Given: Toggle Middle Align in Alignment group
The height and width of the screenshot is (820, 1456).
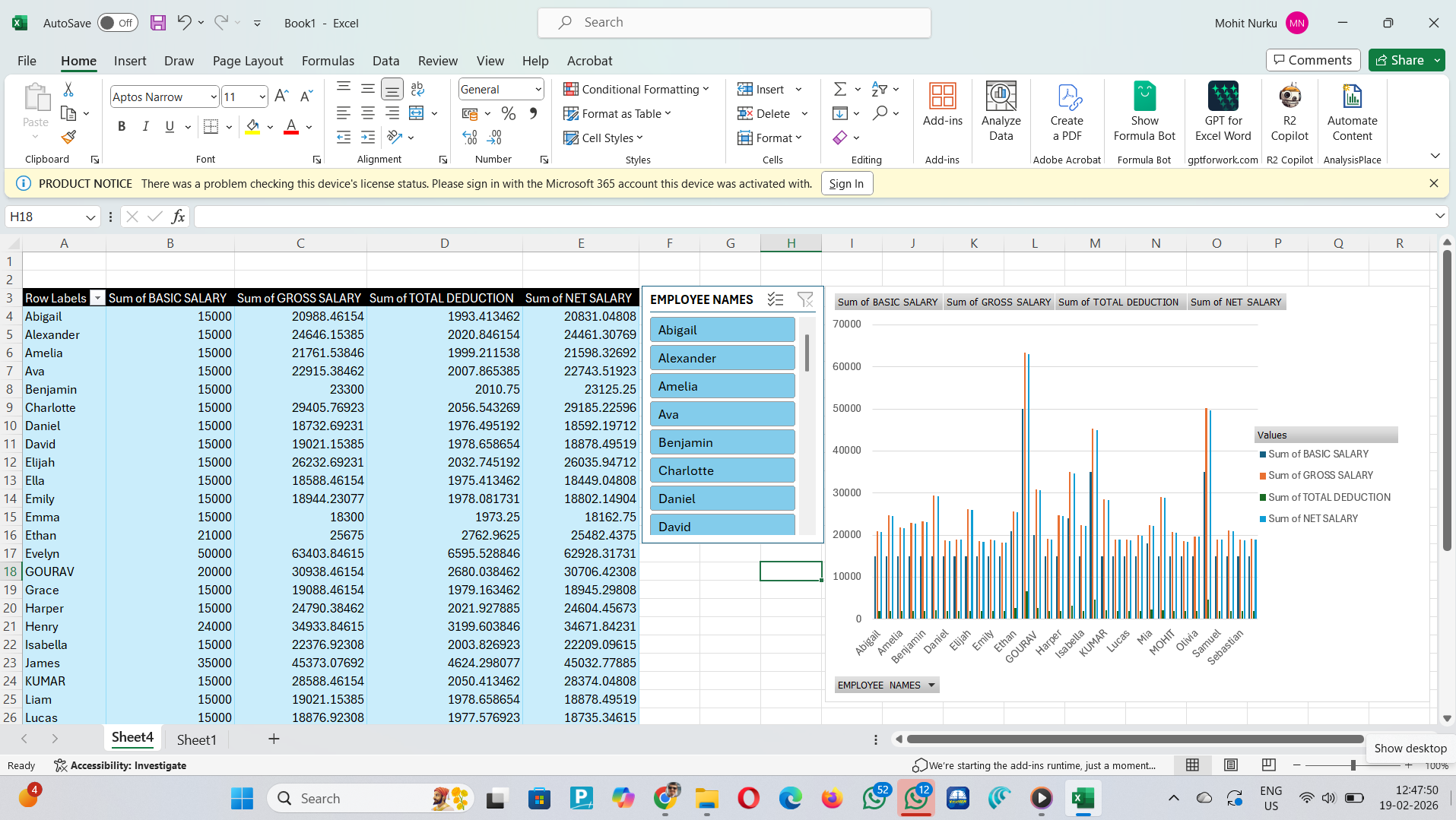Looking at the screenshot, I should pos(368,90).
